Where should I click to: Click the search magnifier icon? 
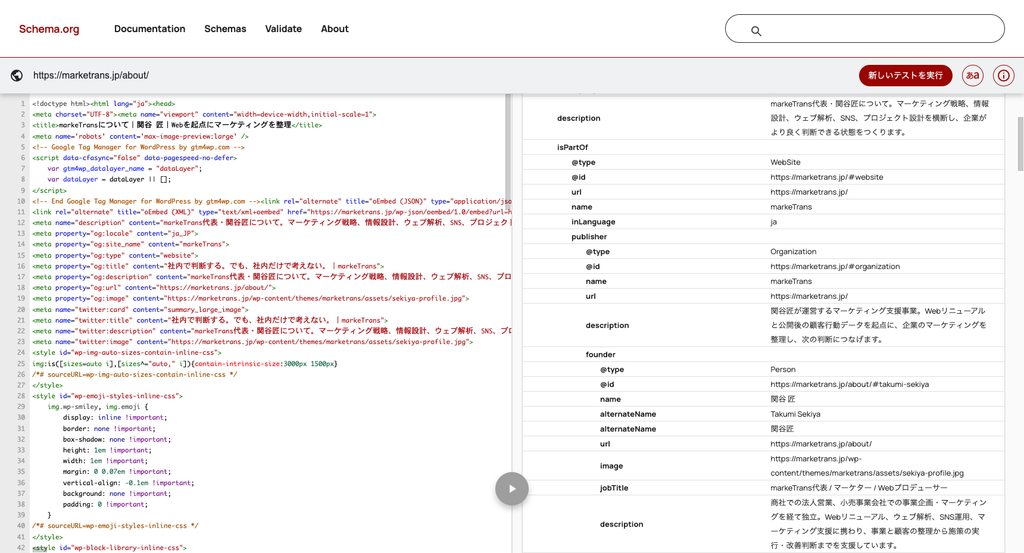point(756,30)
